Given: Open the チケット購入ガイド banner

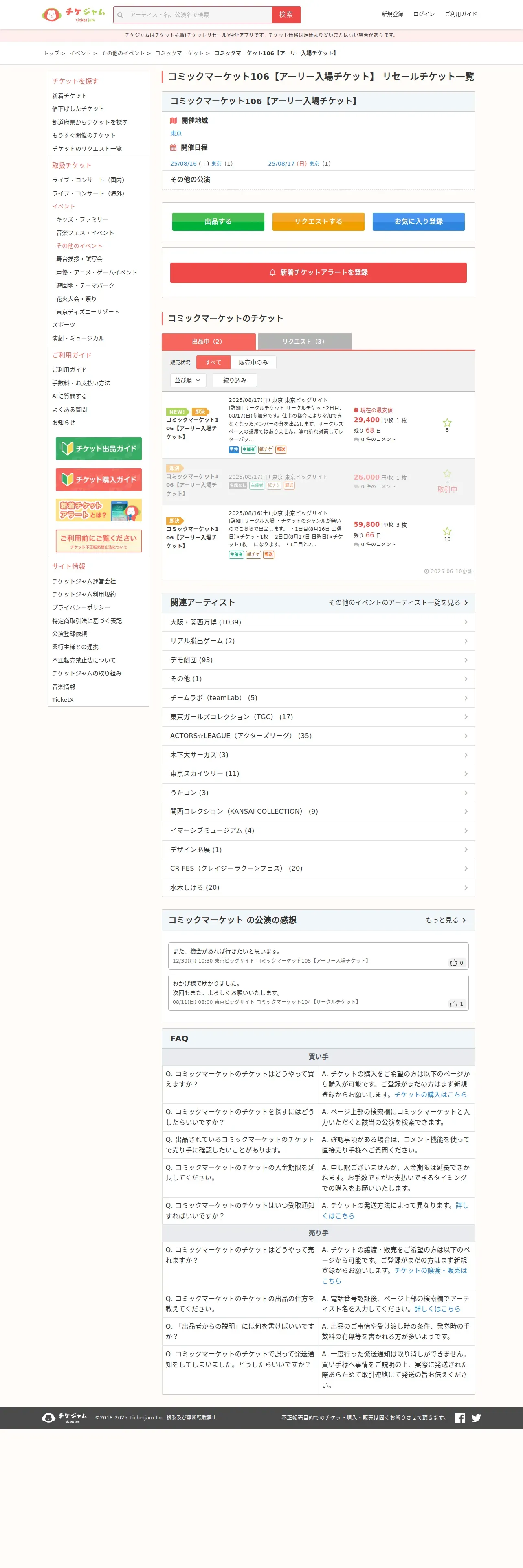Looking at the screenshot, I should (x=99, y=480).
